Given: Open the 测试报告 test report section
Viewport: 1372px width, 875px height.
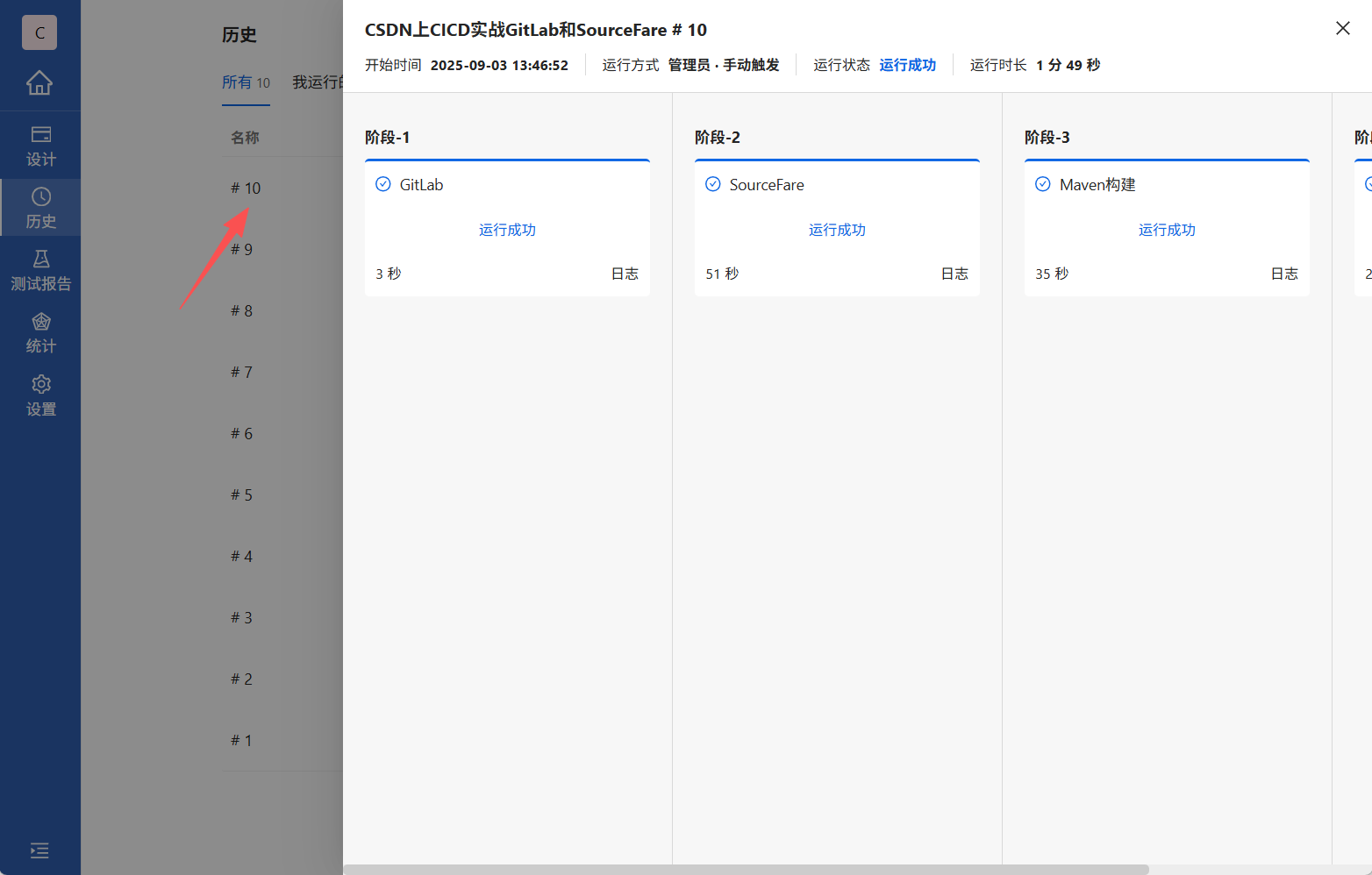Looking at the screenshot, I should [40, 270].
